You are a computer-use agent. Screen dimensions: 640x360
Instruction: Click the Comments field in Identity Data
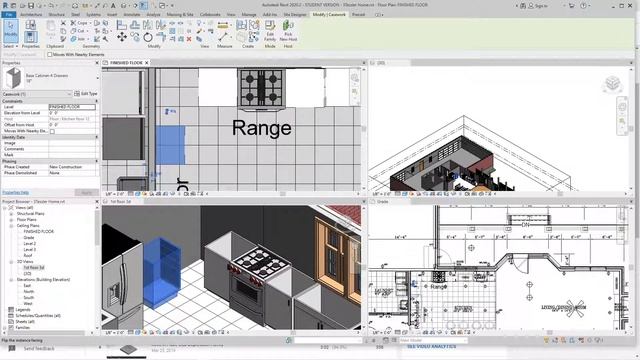(72, 149)
